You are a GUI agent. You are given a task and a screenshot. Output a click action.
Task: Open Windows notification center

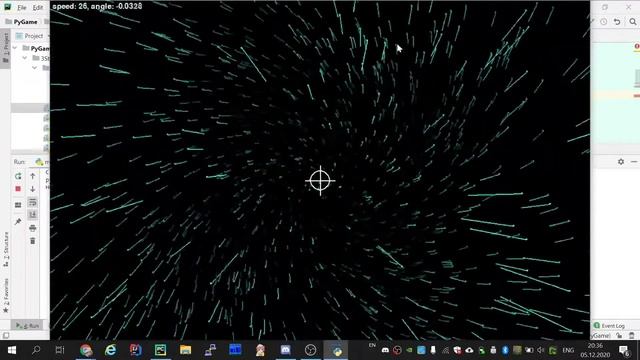tap(624, 350)
